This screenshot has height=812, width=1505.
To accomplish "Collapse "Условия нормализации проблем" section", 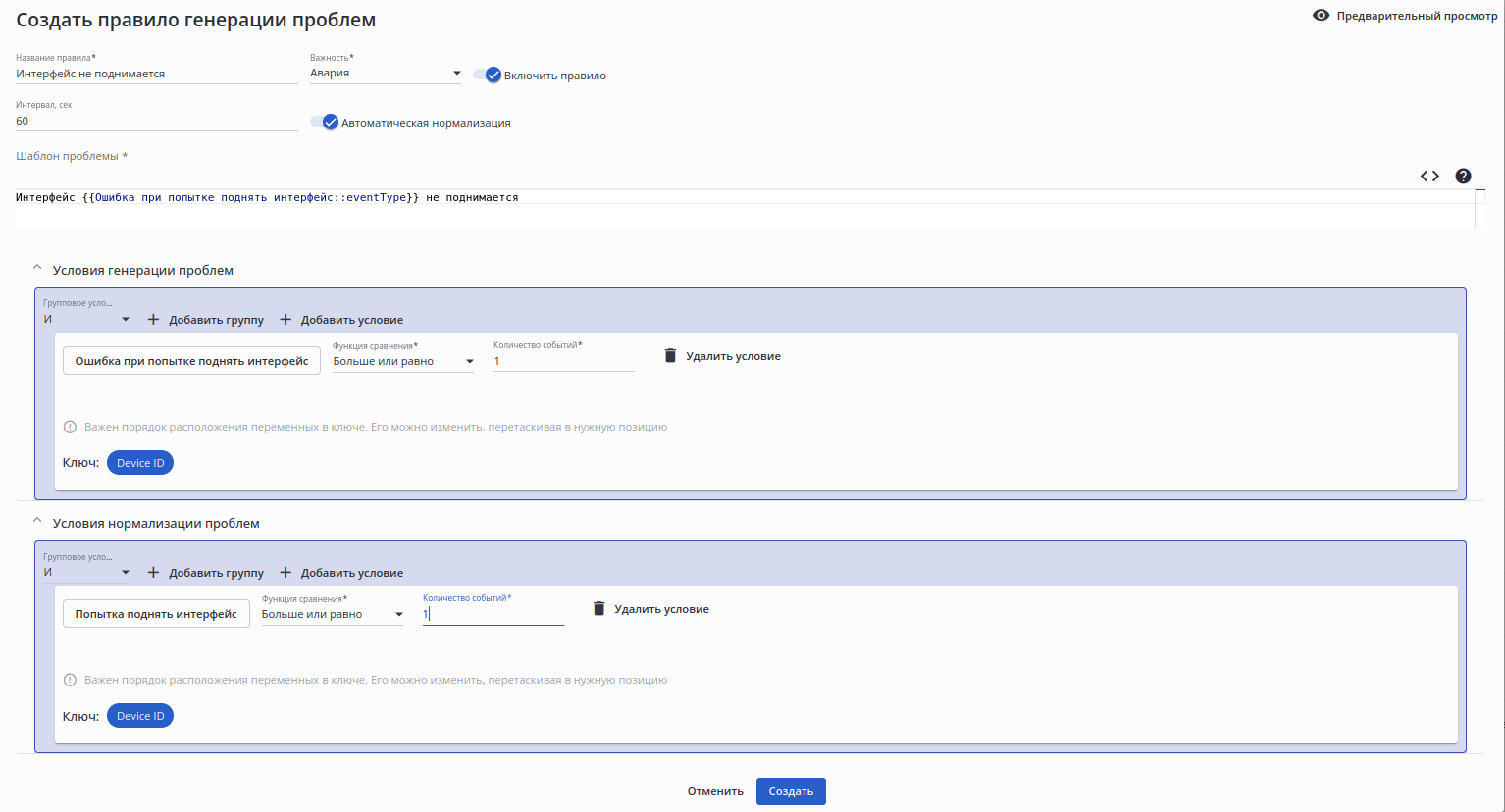I will pyautogui.click(x=37, y=521).
